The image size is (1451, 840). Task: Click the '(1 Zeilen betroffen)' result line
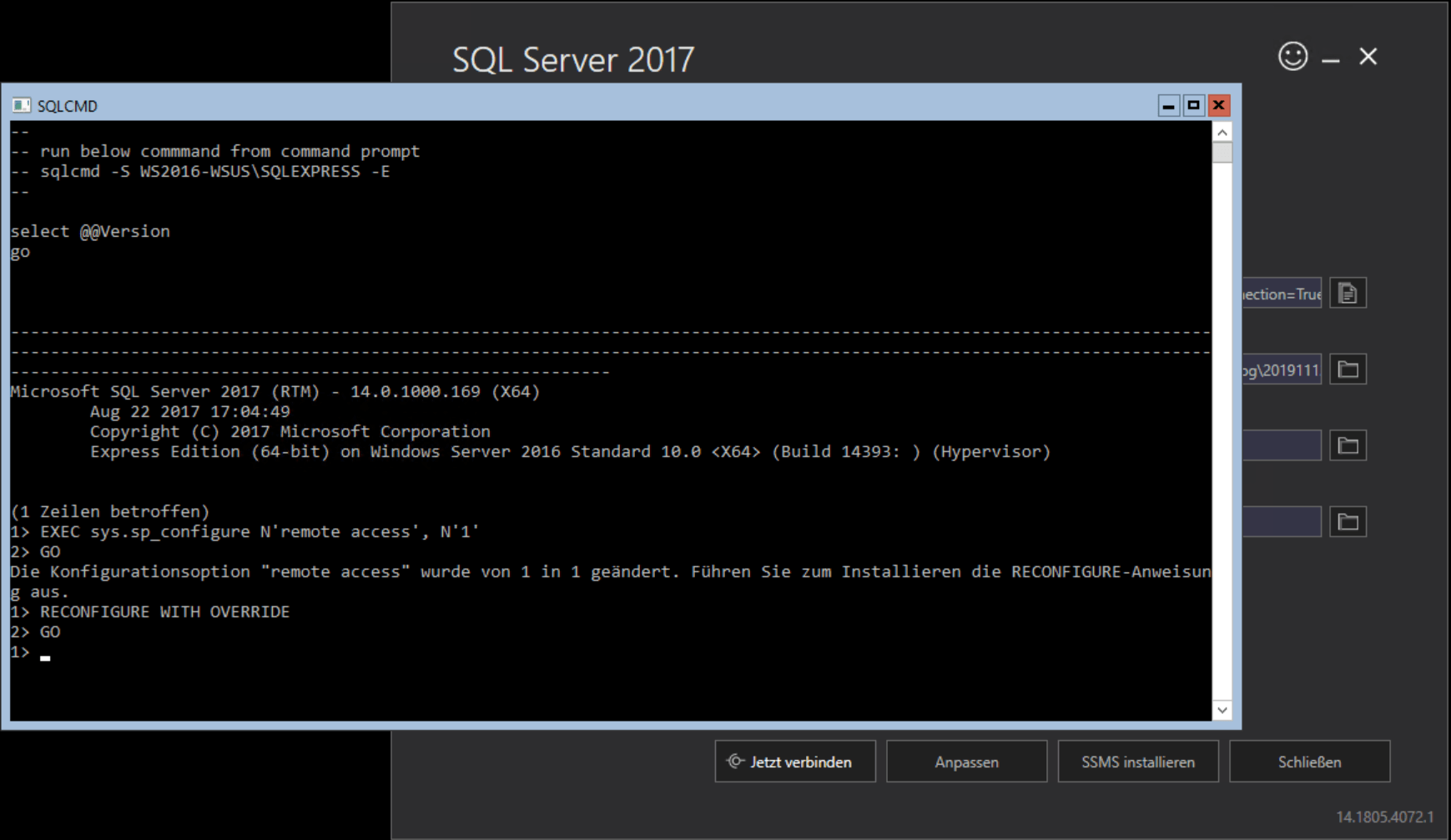[x=110, y=512]
